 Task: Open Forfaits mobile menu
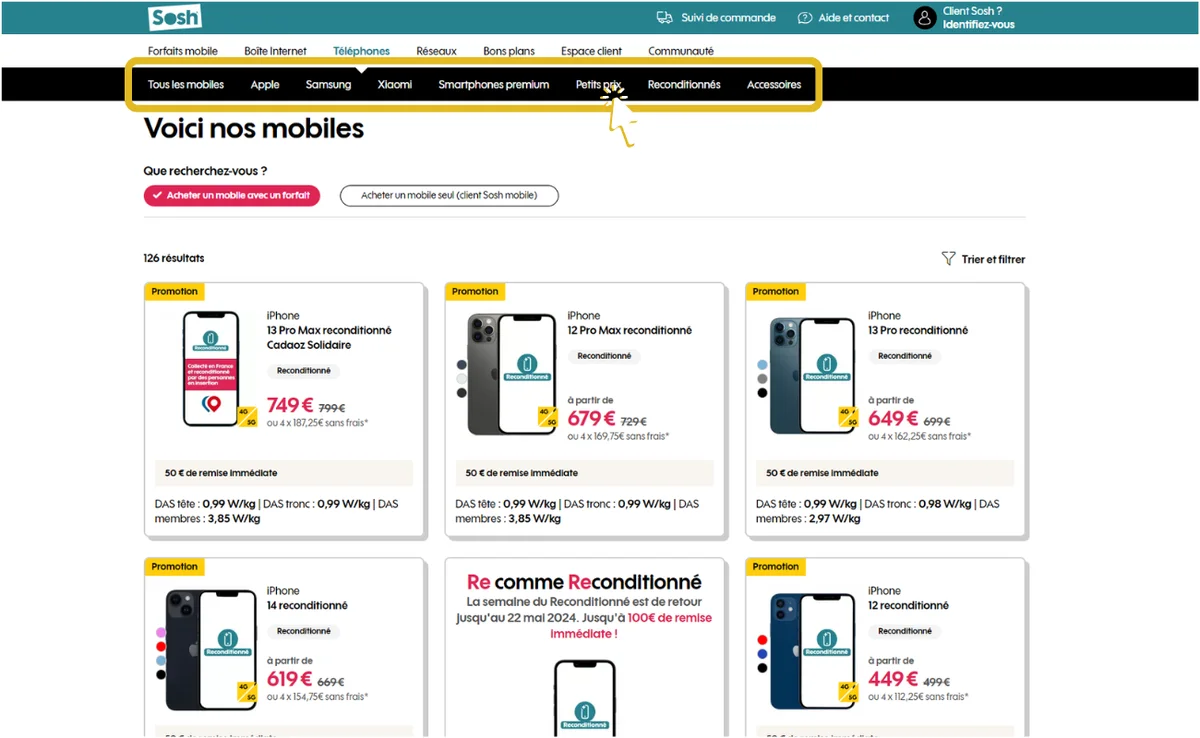click(183, 51)
